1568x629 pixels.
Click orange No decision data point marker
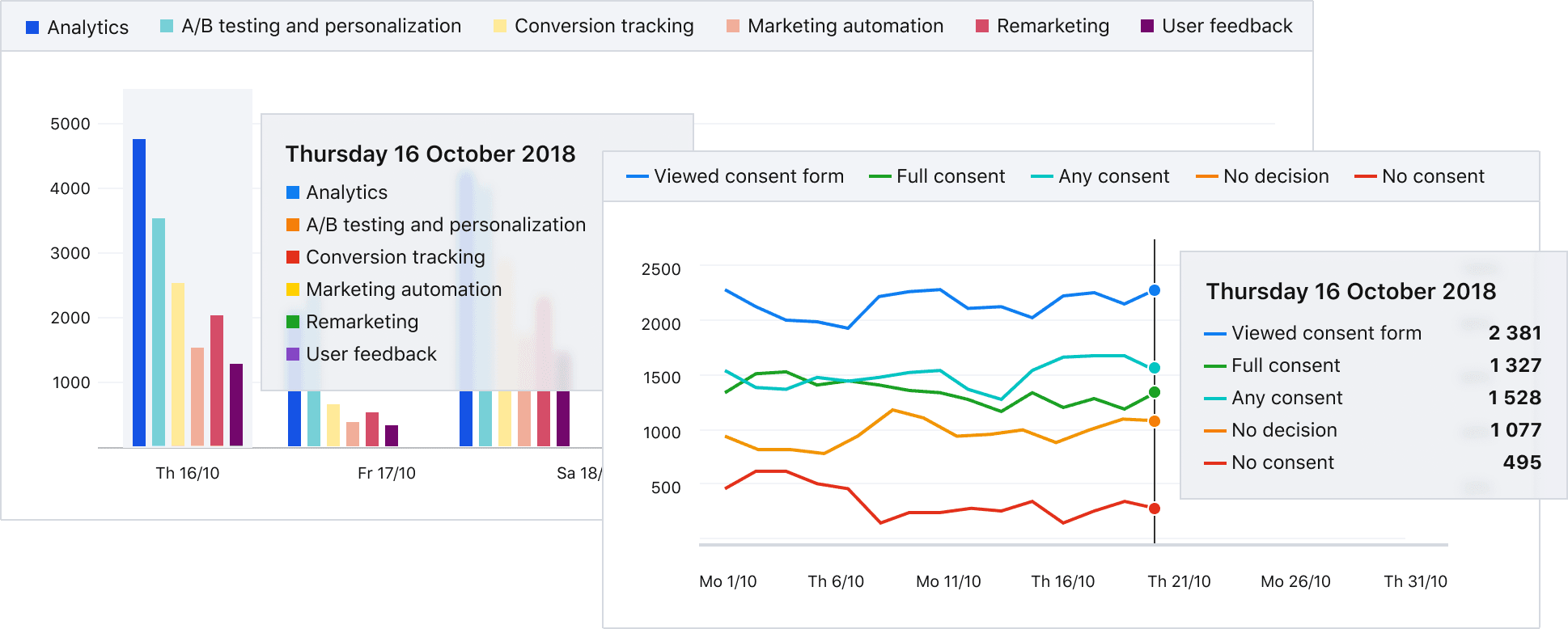pos(1155,421)
